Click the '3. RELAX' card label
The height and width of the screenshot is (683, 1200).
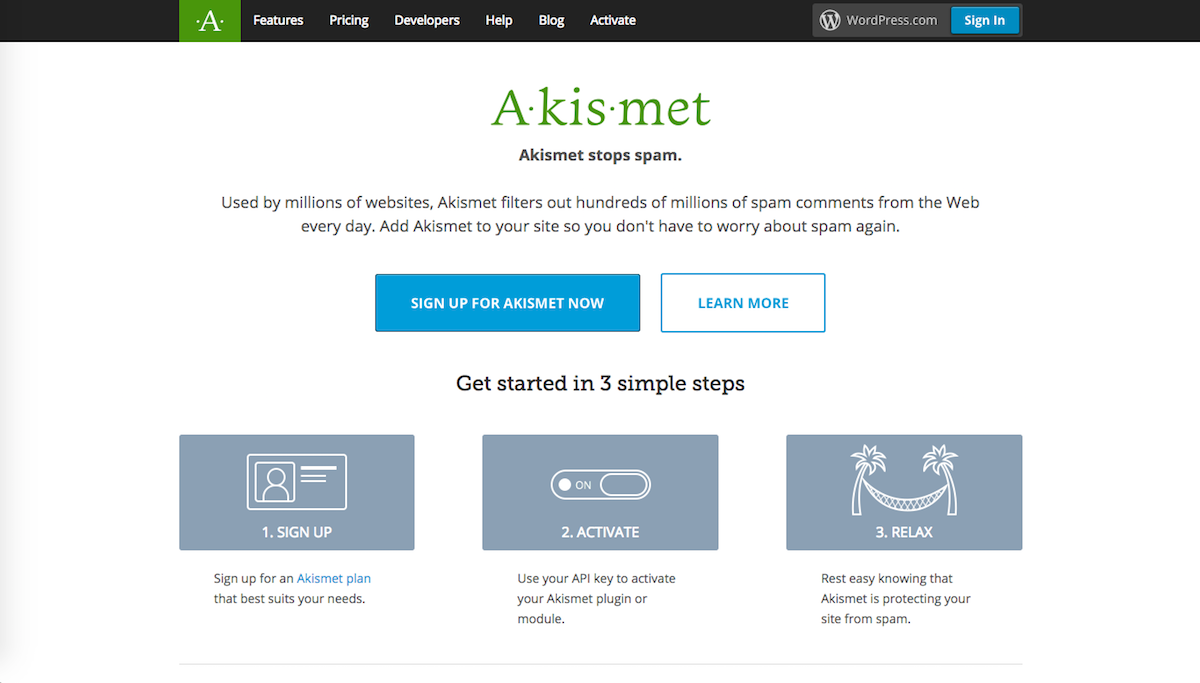904,532
